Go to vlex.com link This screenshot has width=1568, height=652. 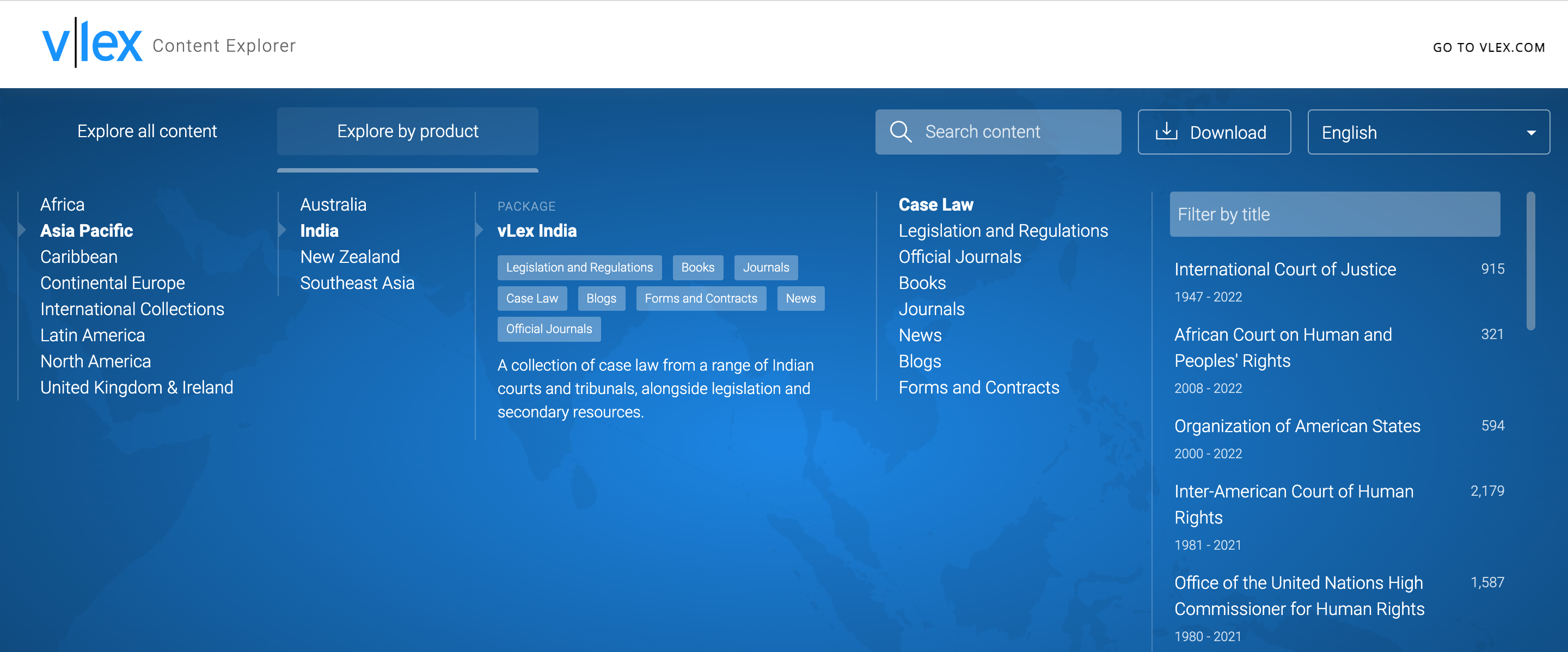1489,47
